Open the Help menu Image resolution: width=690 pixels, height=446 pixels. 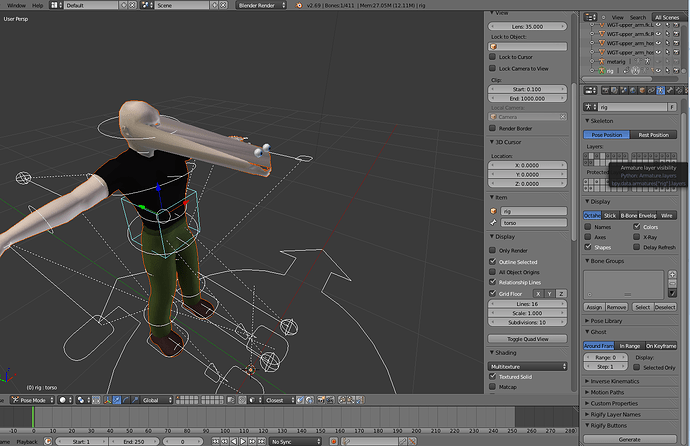point(37,5)
